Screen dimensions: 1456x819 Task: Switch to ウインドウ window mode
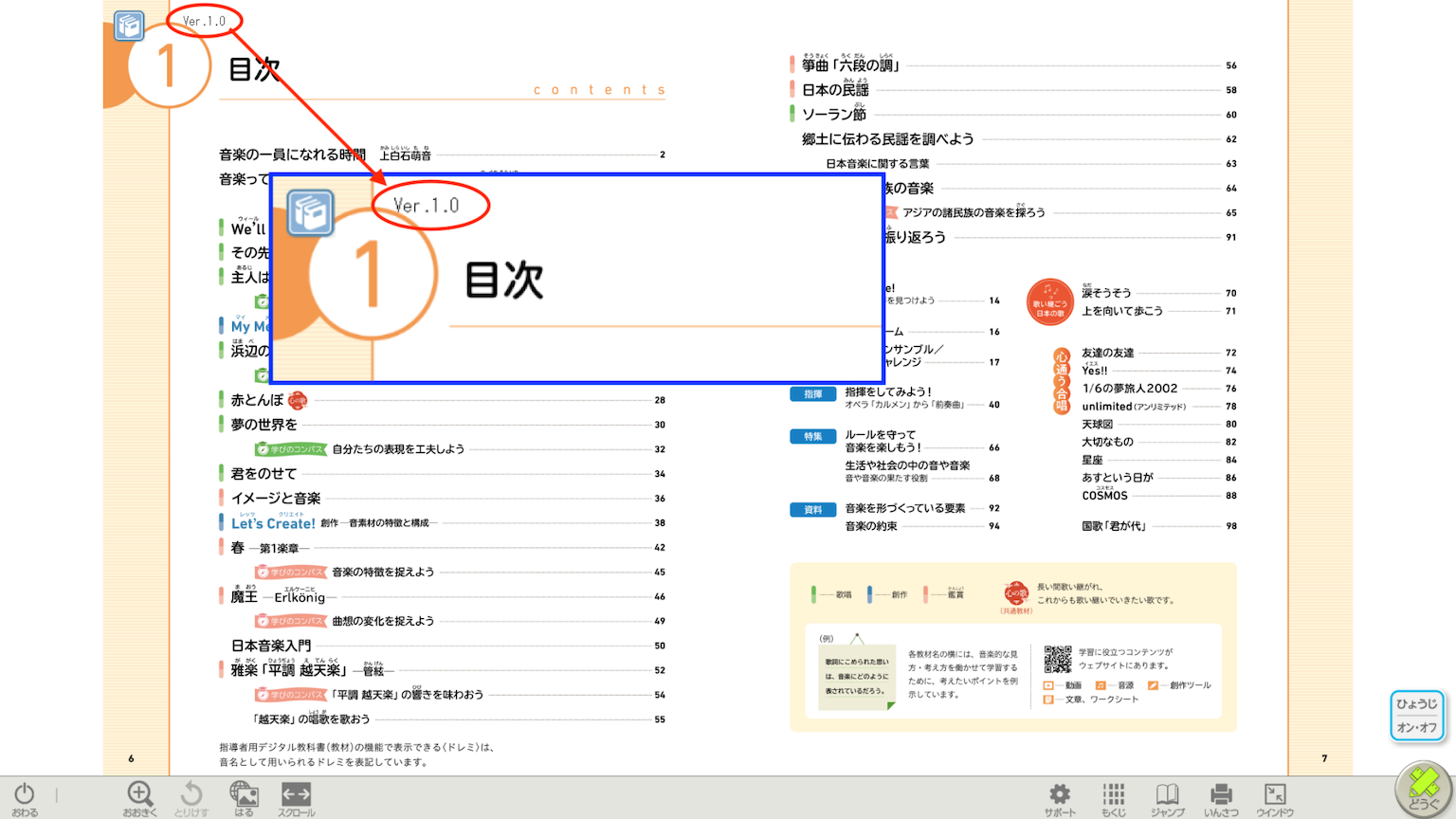(x=1275, y=797)
